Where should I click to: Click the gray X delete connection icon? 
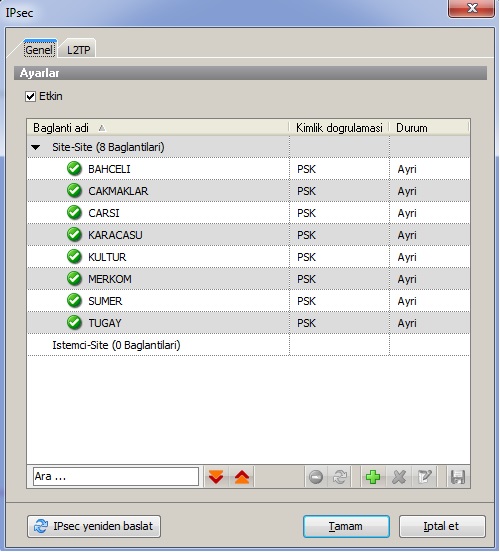pos(399,477)
